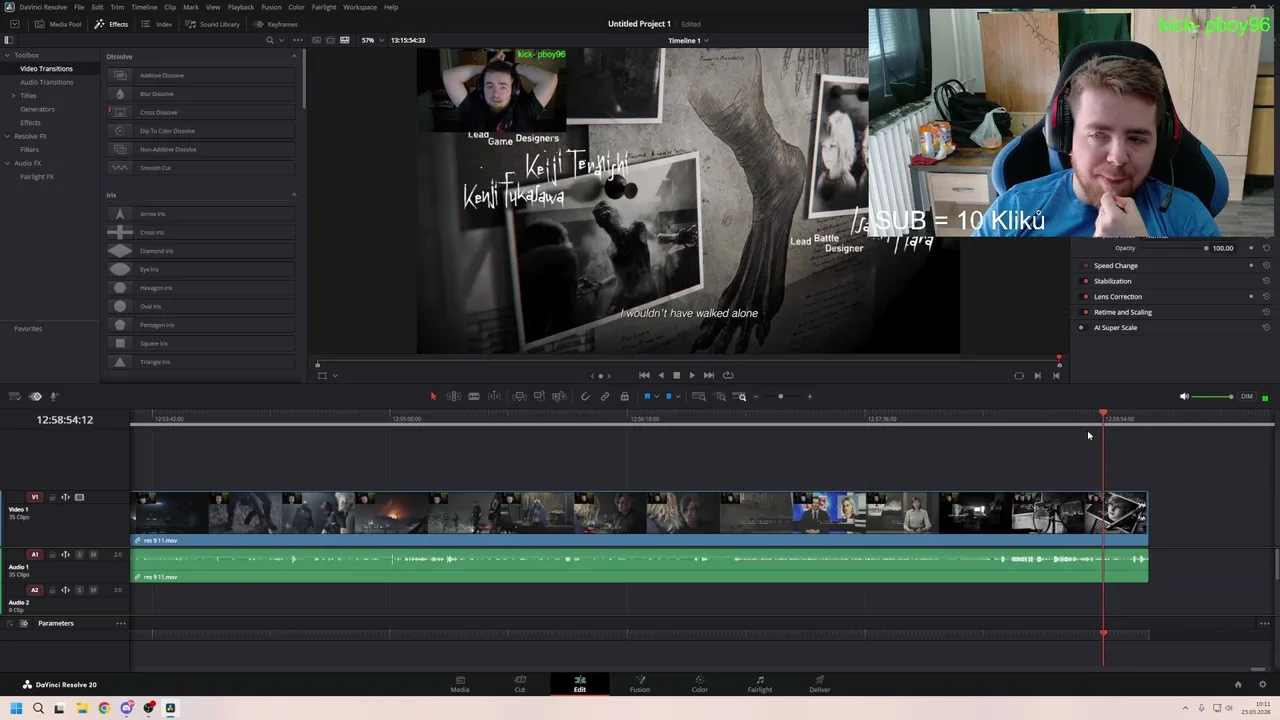The height and width of the screenshot is (720, 1280).
Task: Add a marker from the timeline toolbar
Action: [669, 397]
